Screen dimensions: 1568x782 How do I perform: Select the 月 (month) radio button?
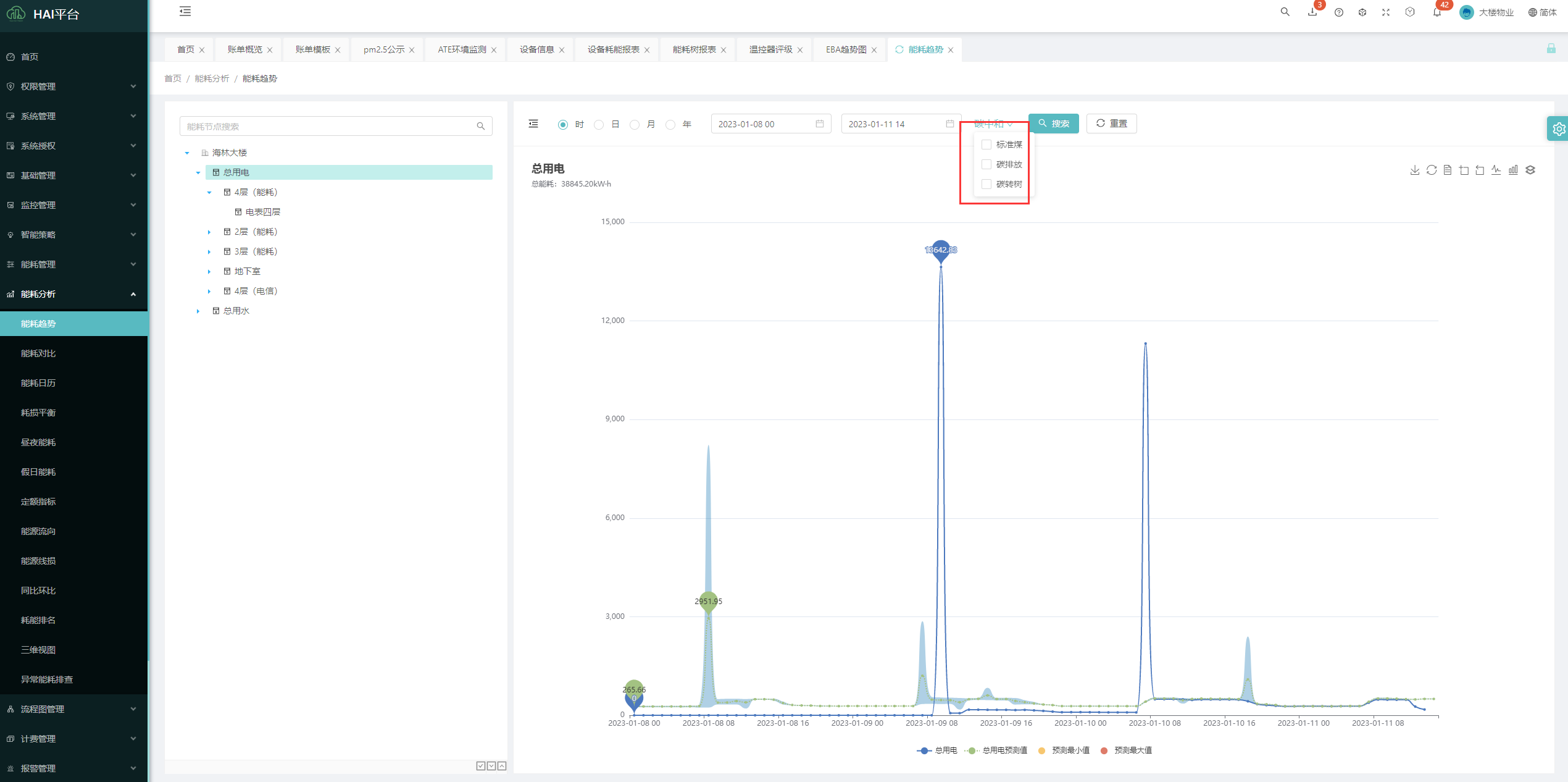tap(635, 125)
